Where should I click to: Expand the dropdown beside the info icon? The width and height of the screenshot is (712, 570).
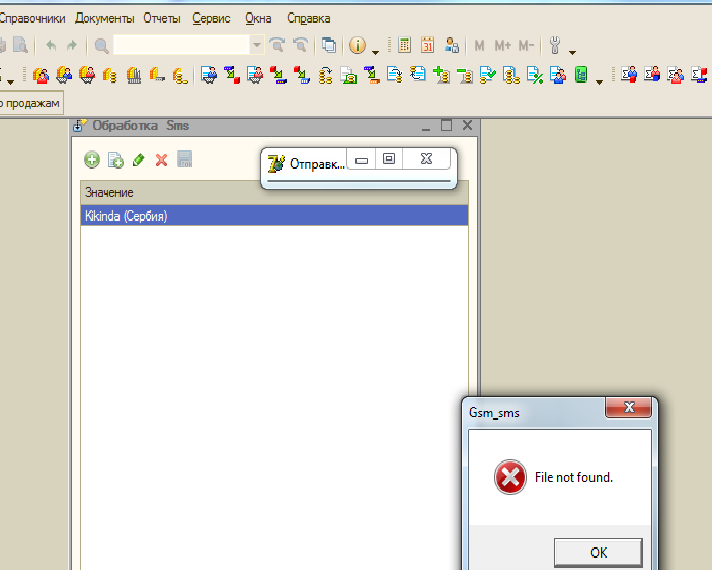[x=375, y=52]
